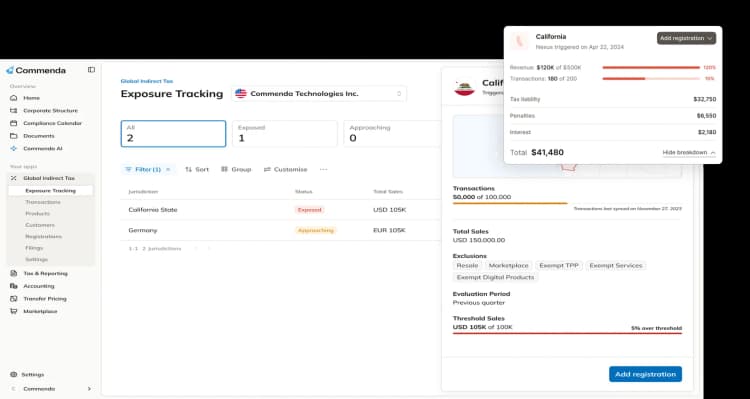Open Filings in the sidebar submenu
The width and height of the screenshot is (750, 399).
pos(34,248)
